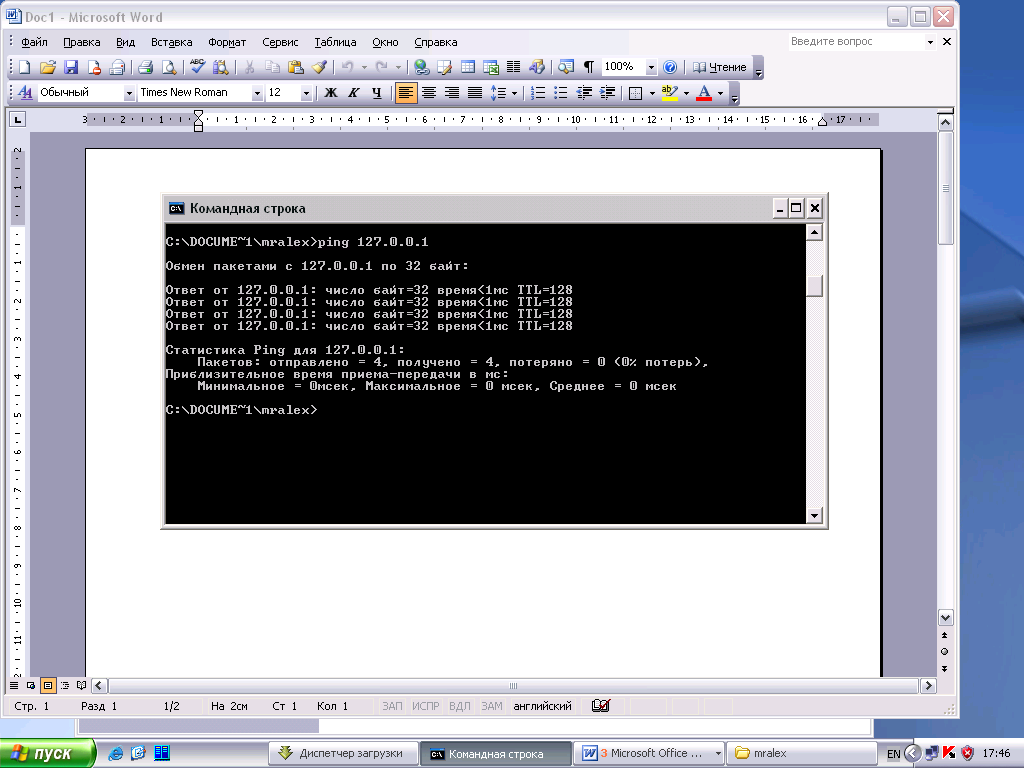Open the mralex folder taskbar button
Screen dimensions: 1024x768
pyautogui.click(x=801, y=754)
